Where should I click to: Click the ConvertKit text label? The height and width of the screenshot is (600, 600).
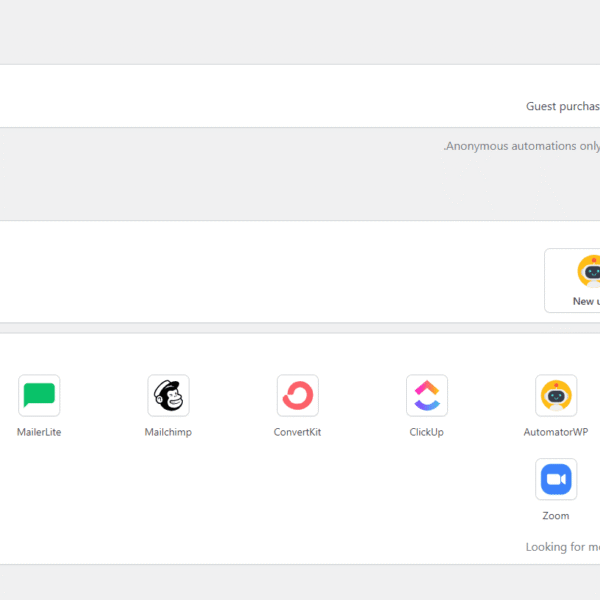click(x=297, y=432)
